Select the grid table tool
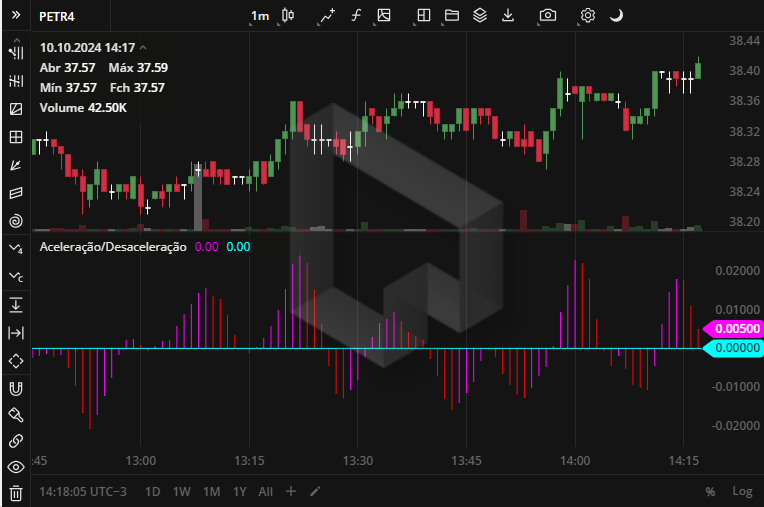Screen dimensions: 764x507 pos(16,137)
